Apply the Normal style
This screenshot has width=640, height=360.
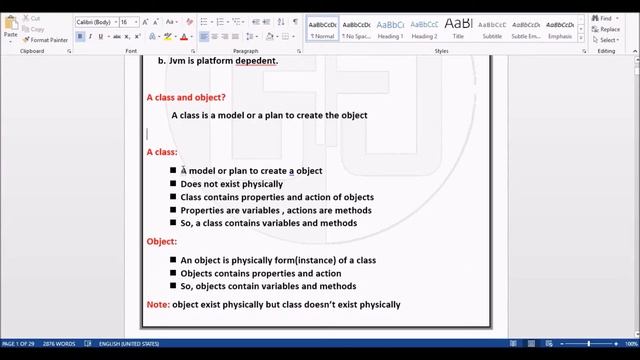(x=322, y=29)
